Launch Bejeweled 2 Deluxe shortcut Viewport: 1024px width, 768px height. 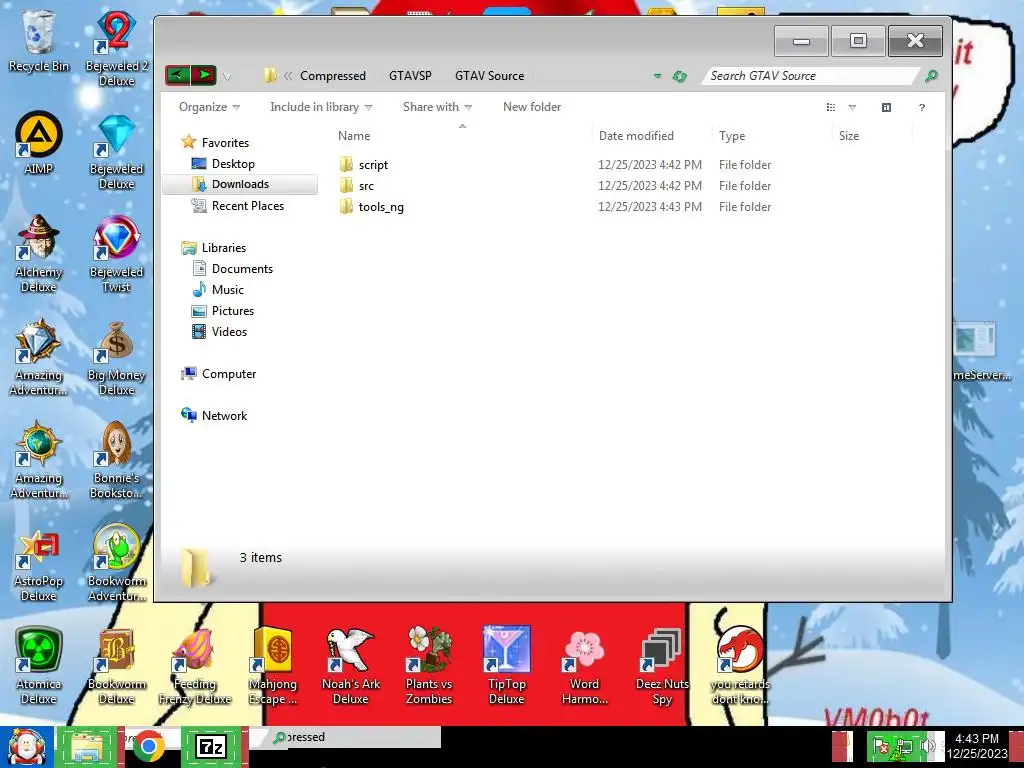(x=116, y=49)
